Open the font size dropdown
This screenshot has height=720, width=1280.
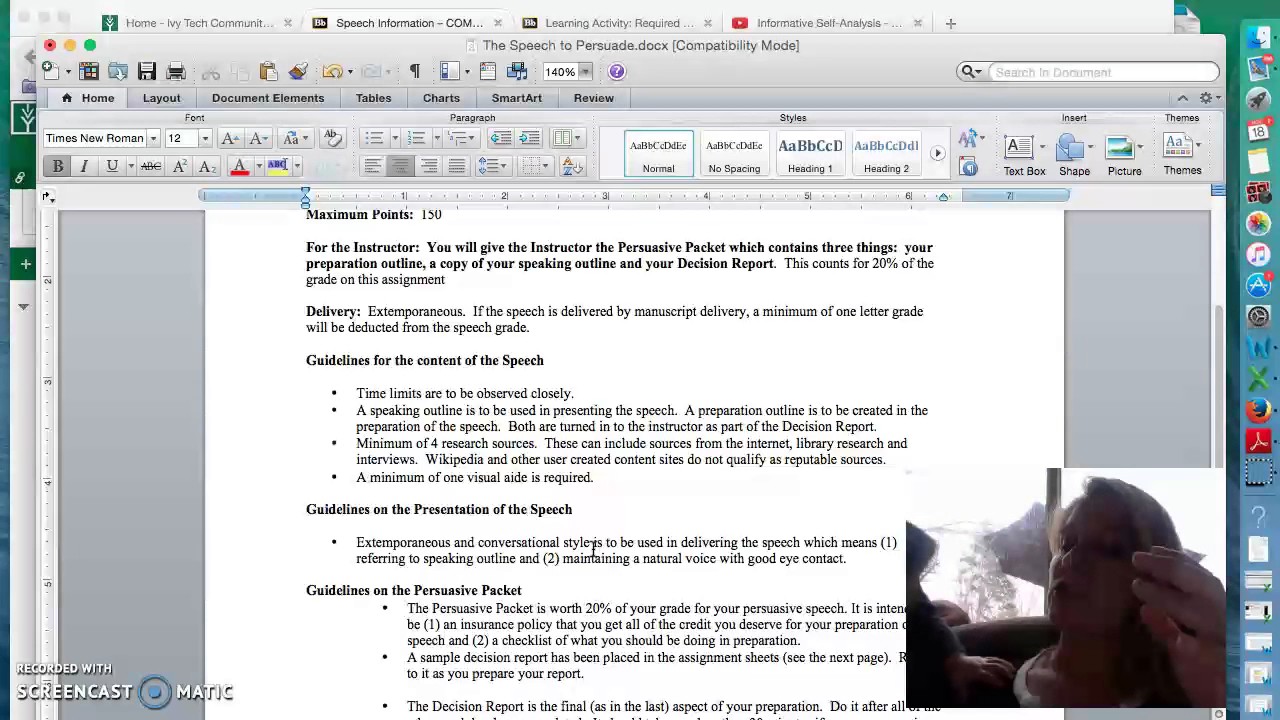(x=205, y=138)
